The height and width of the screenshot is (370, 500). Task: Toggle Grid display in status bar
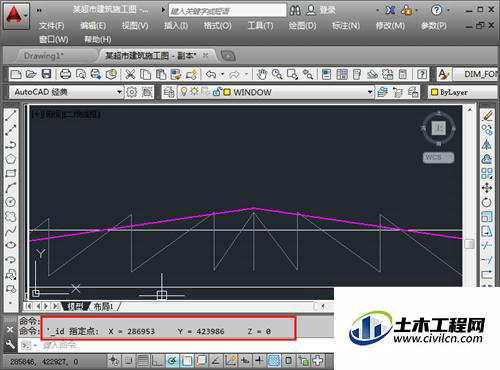pyautogui.click(x=143, y=360)
